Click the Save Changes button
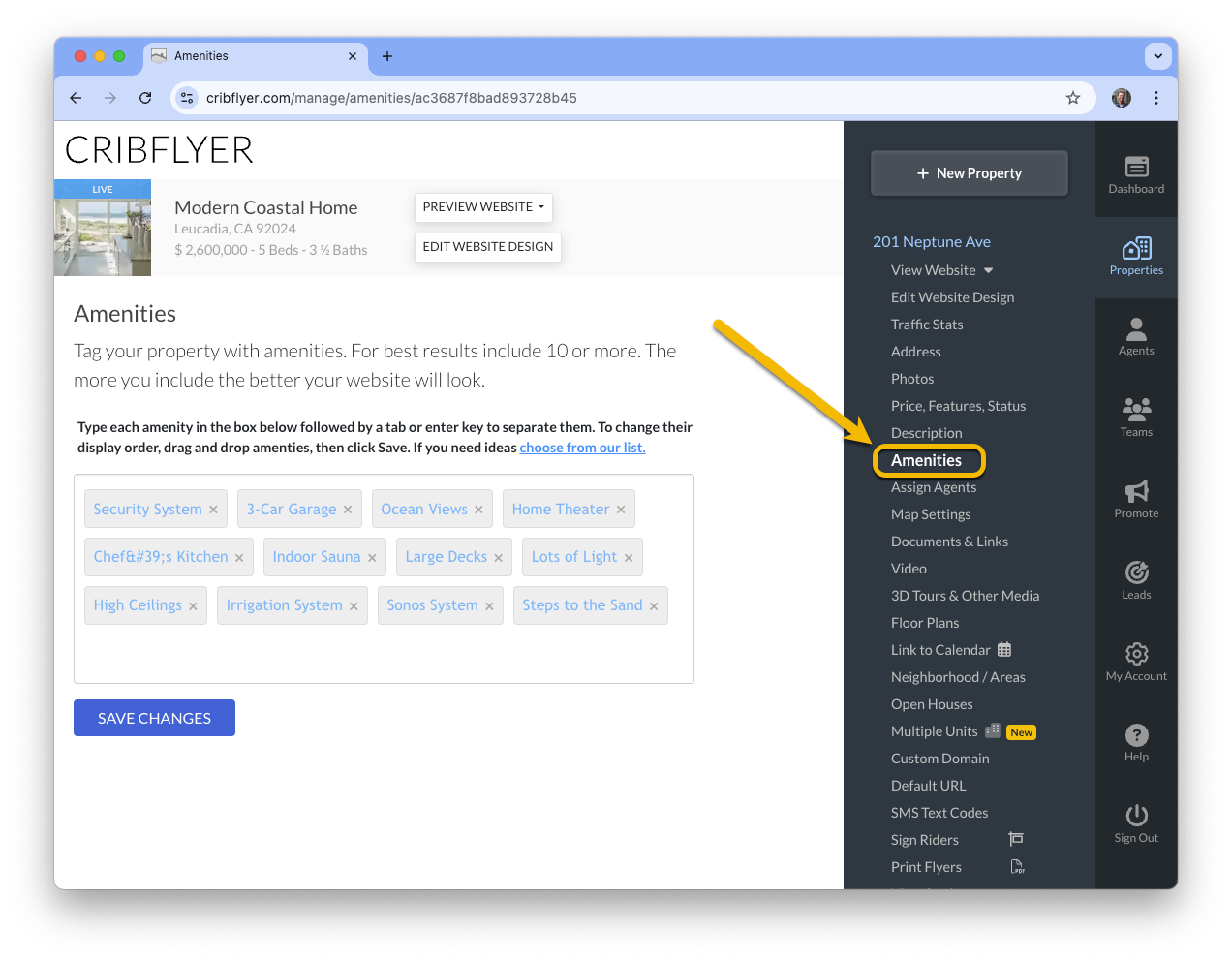This screenshot has width=1232, height=961. point(154,718)
